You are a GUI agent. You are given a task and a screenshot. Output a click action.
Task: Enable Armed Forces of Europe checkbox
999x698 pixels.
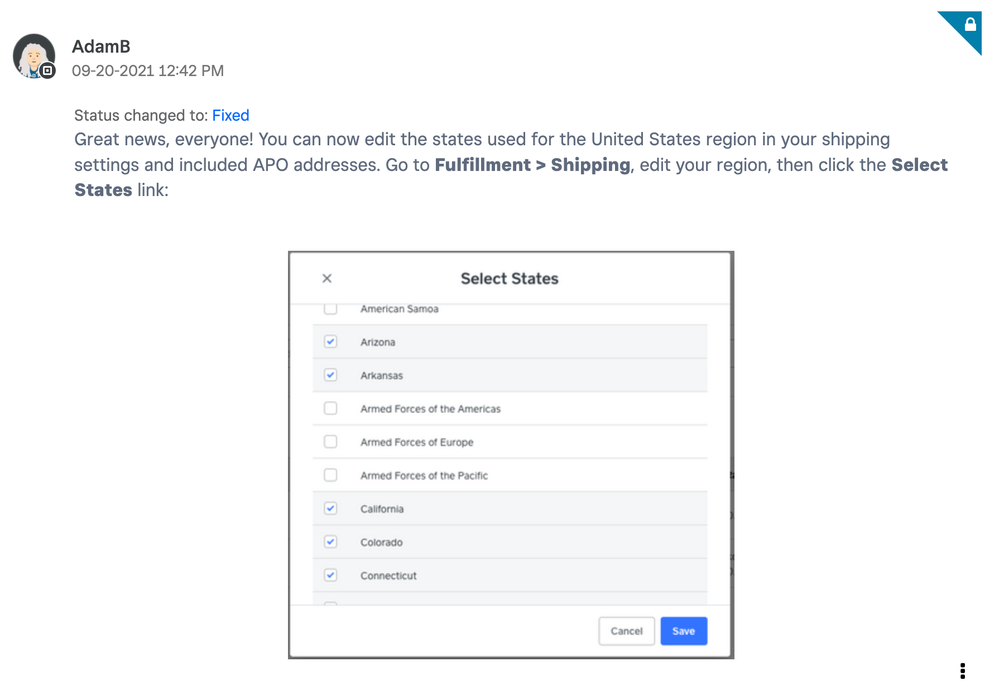click(x=331, y=442)
